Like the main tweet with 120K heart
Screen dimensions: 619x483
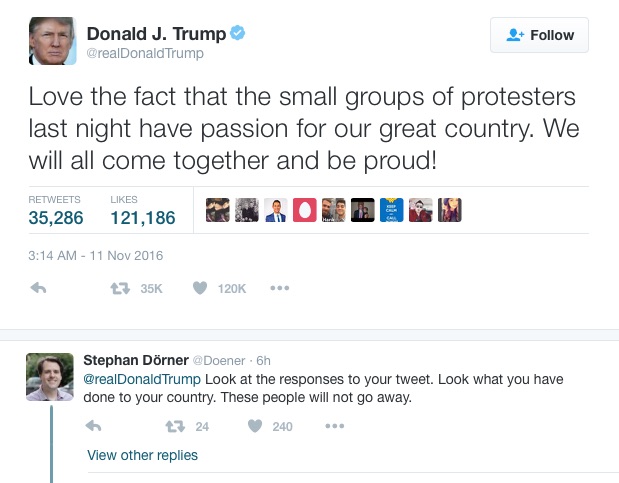tap(200, 288)
